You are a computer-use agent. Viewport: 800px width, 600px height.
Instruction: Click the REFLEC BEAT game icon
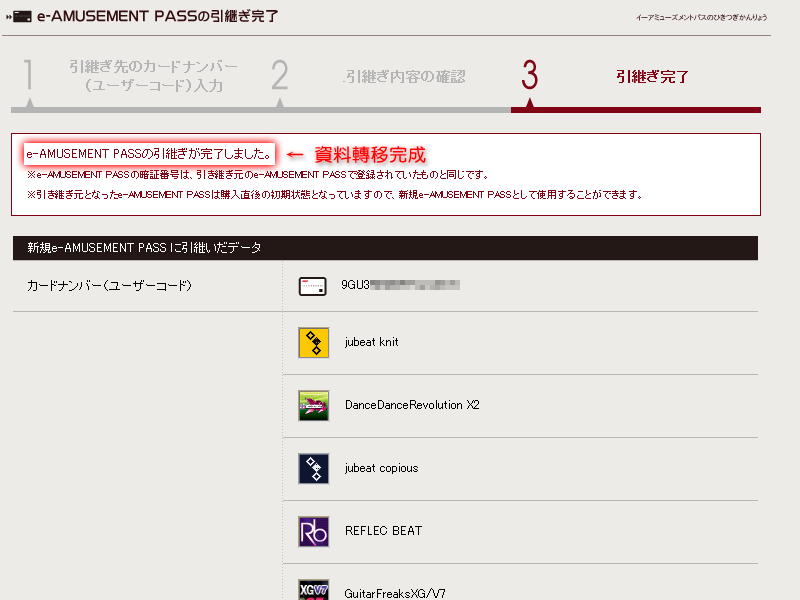click(313, 532)
